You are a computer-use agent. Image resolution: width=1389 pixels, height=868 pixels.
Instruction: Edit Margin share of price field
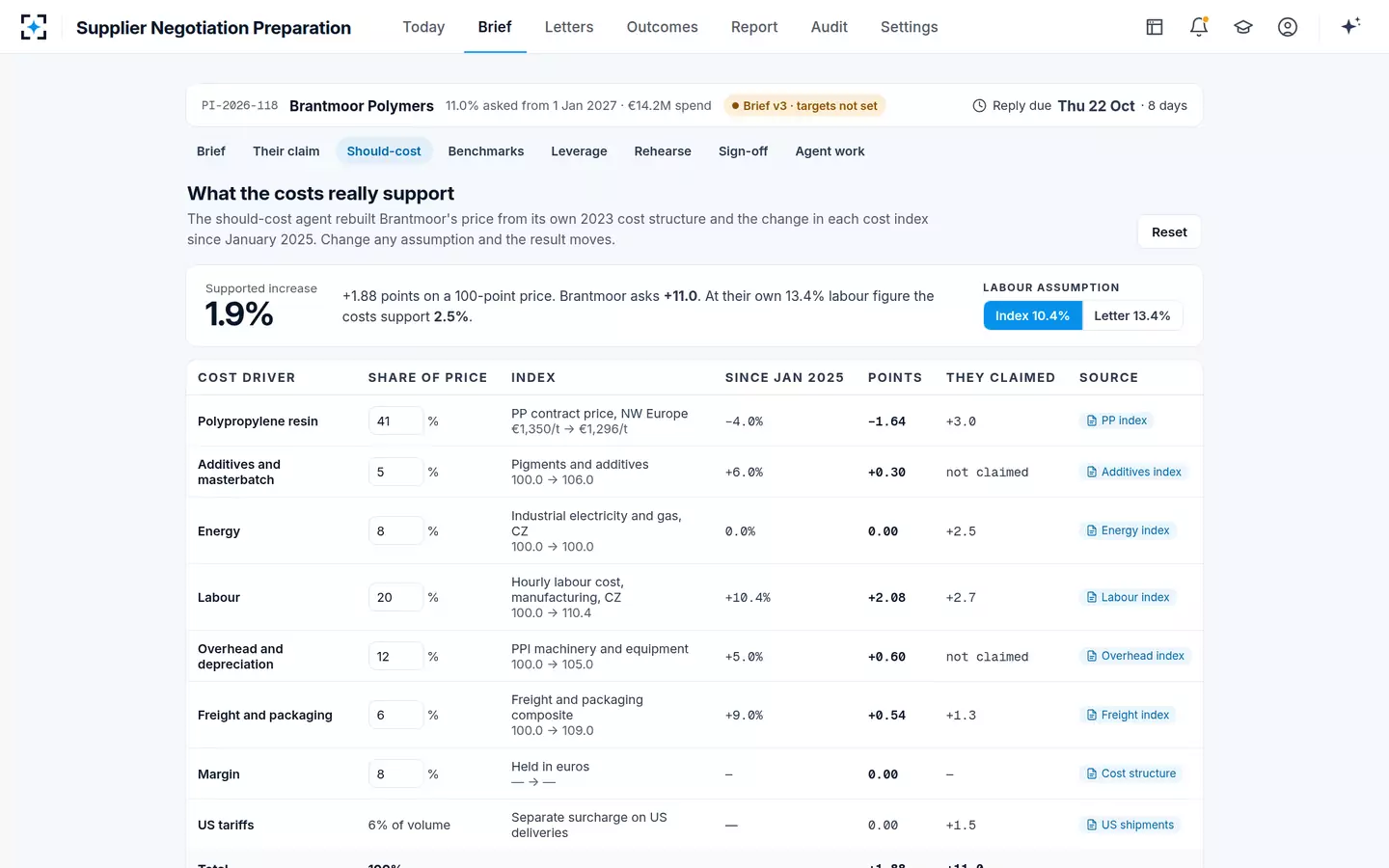coord(395,773)
